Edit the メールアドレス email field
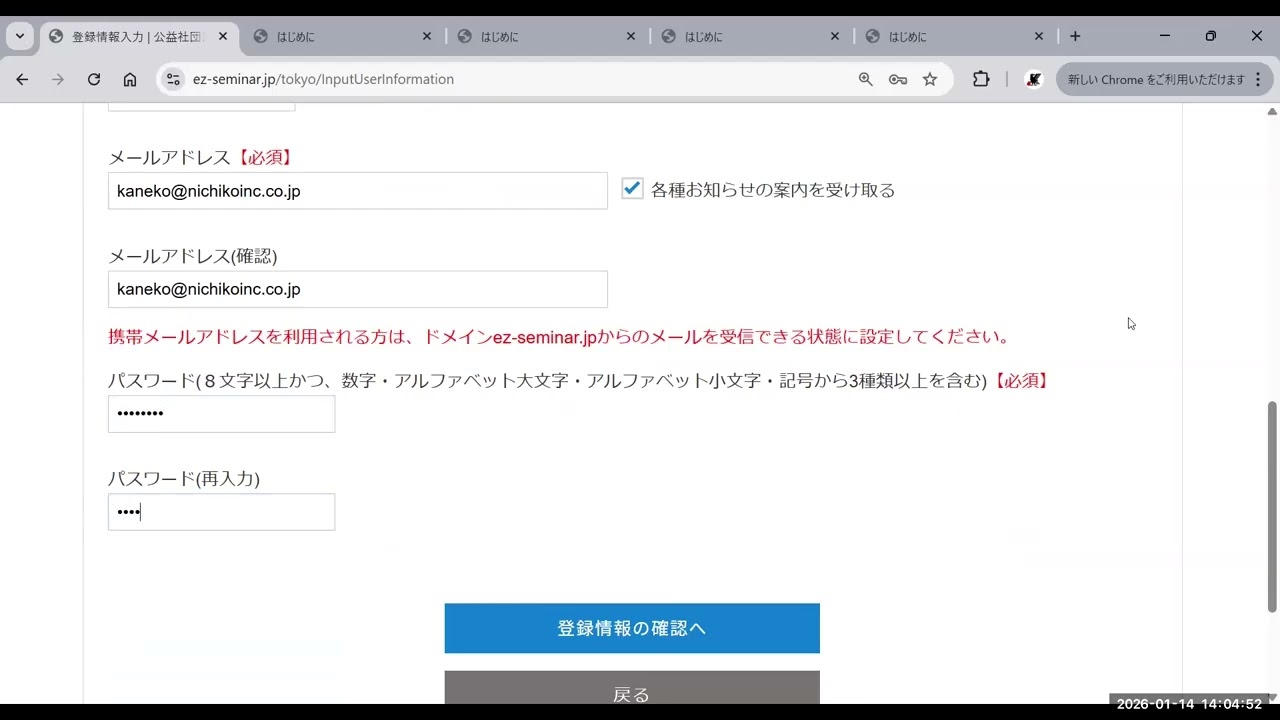Screen dimensions: 1280x720 357,191
